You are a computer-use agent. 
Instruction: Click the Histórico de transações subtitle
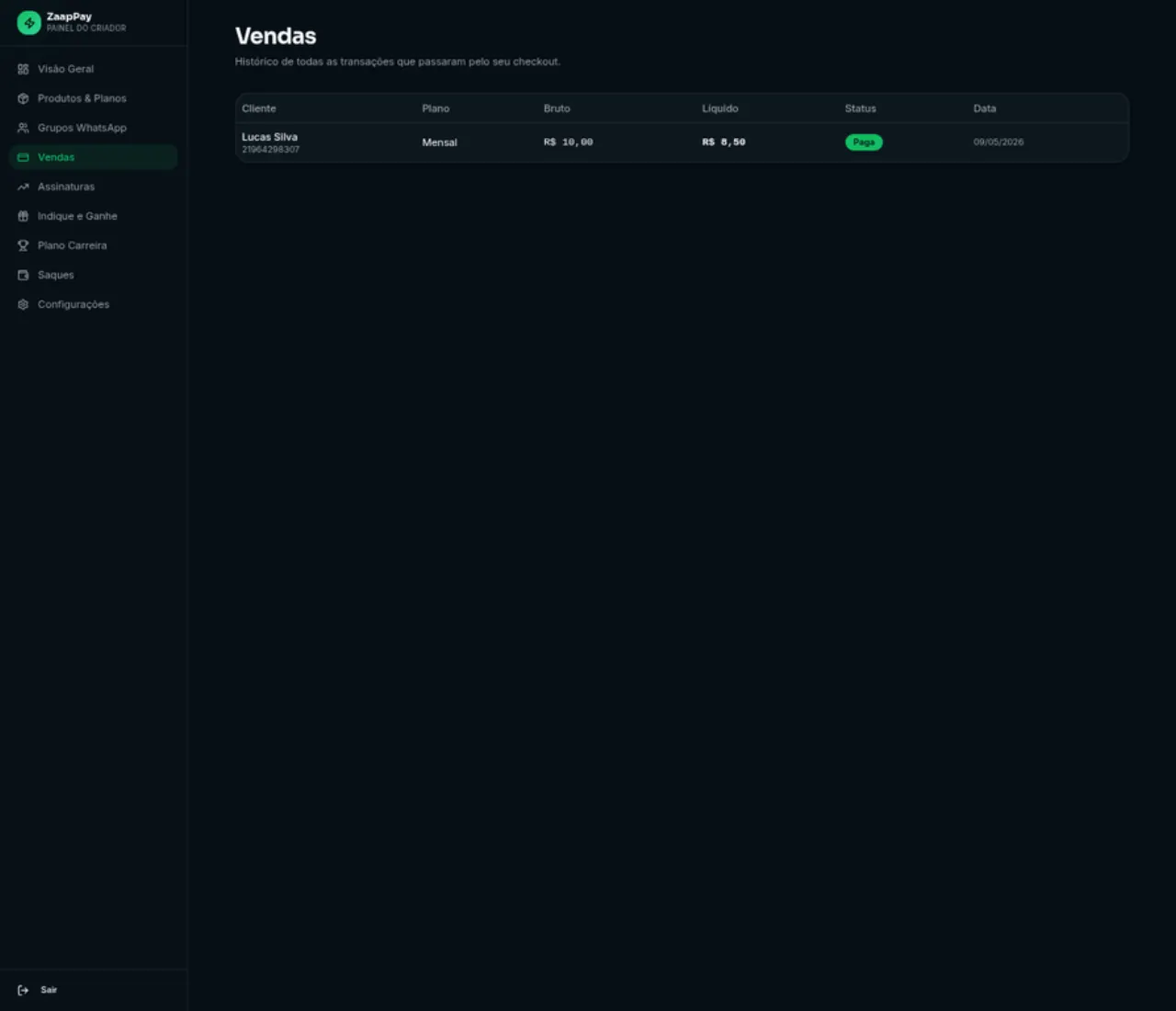pyautogui.click(x=398, y=62)
